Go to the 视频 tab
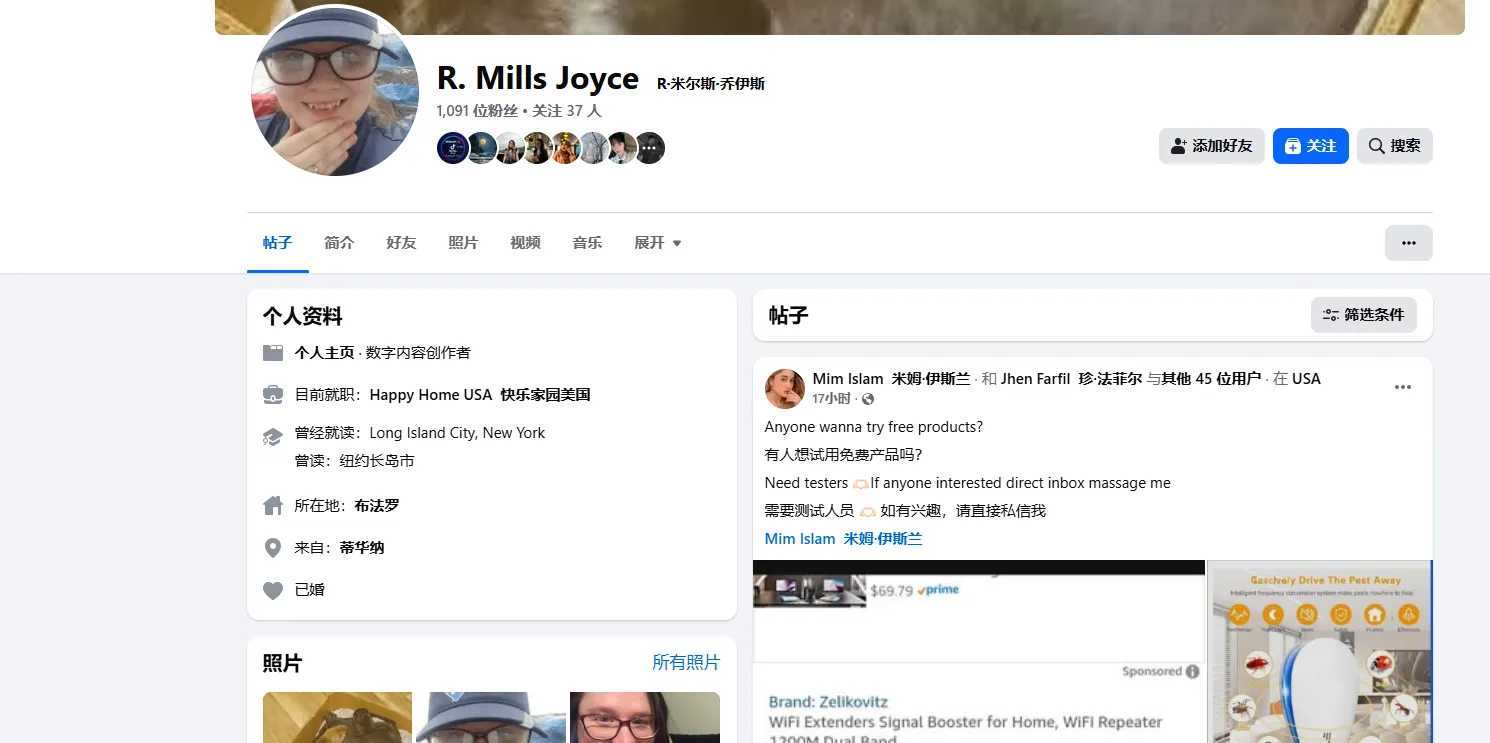 tap(525, 243)
